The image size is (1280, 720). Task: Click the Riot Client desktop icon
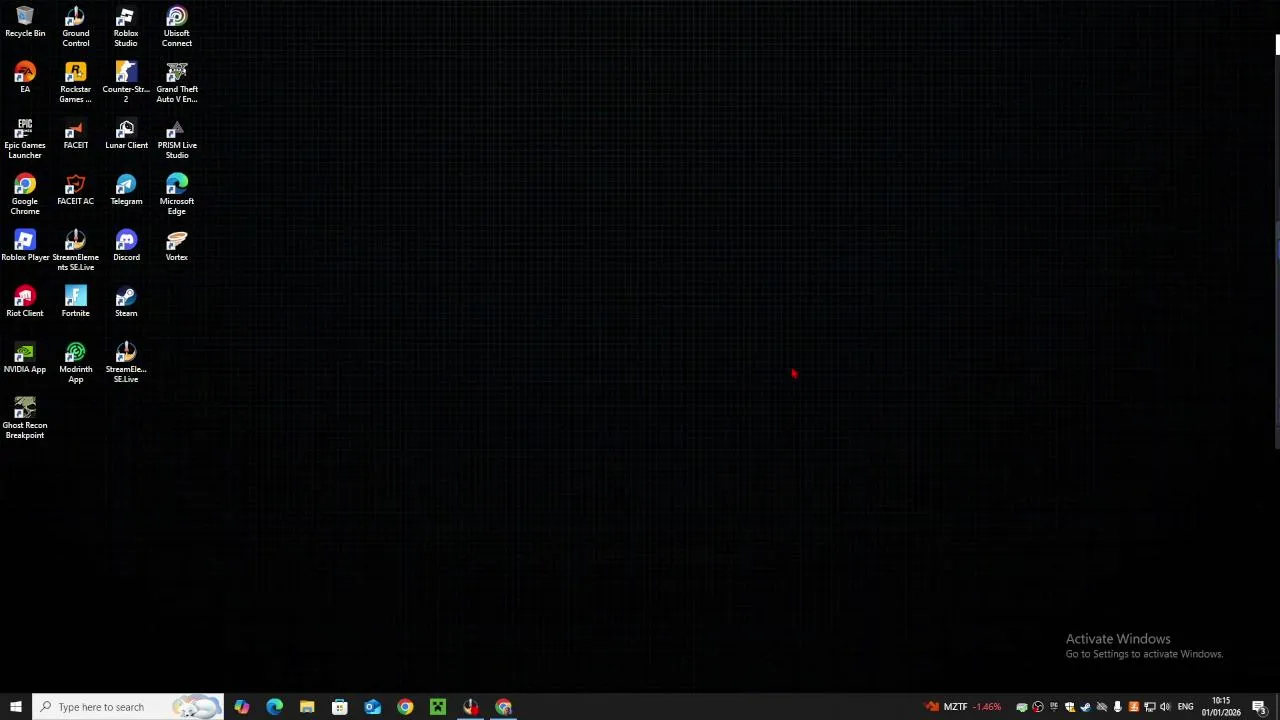click(25, 303)
